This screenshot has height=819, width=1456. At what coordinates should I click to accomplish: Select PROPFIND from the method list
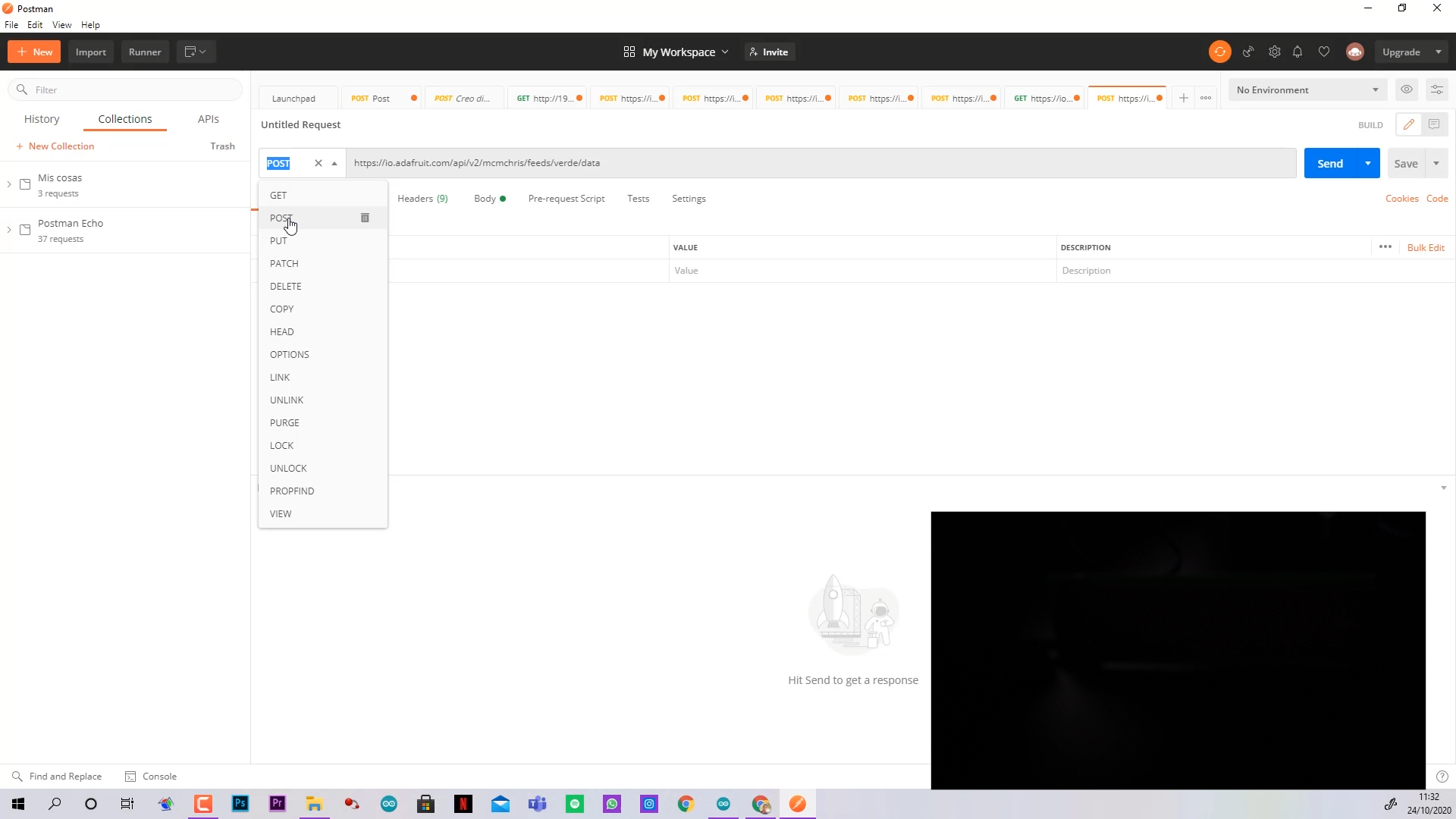tap(322, 491)
